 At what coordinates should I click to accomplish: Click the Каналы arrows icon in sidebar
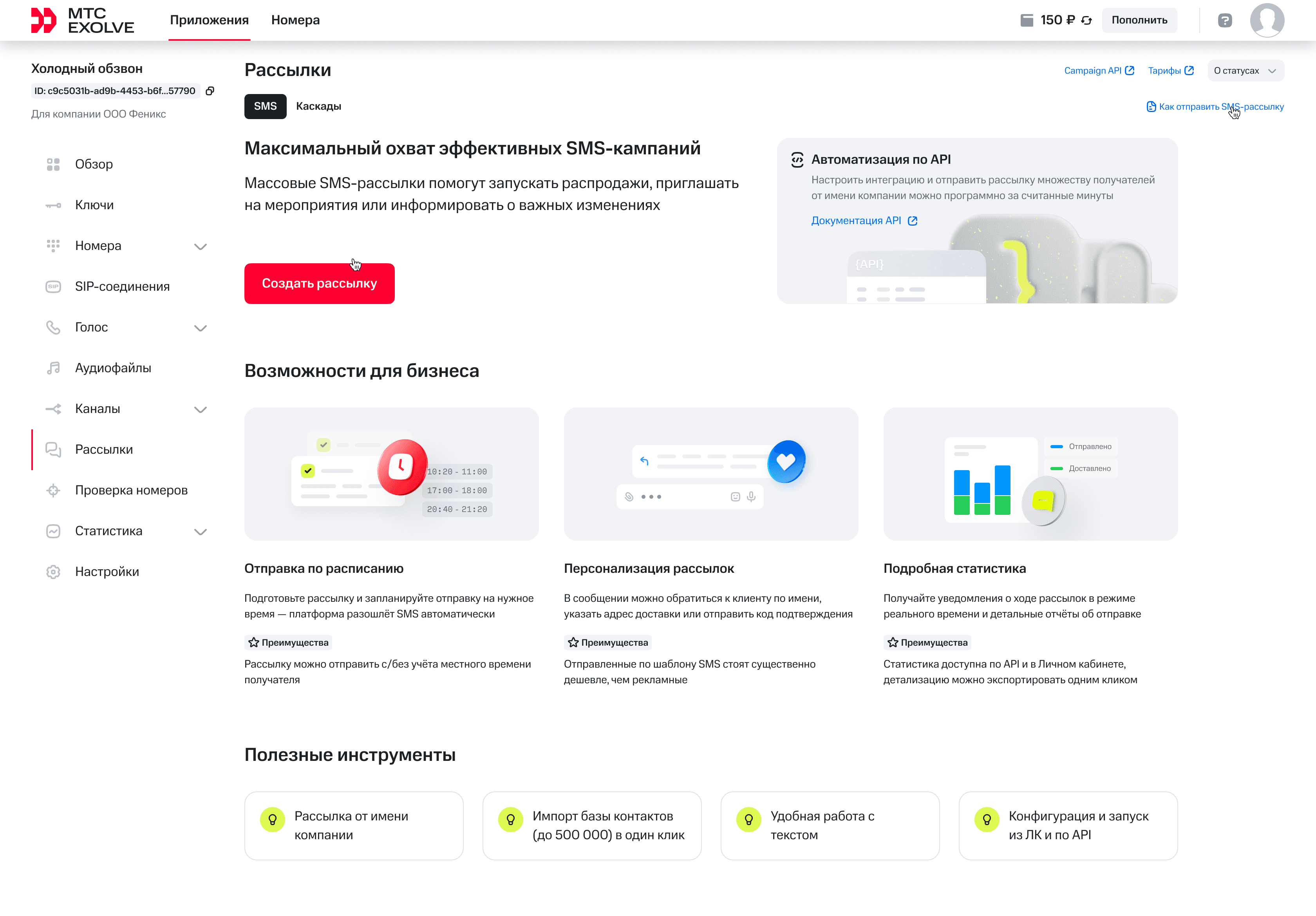pos(53,409)
